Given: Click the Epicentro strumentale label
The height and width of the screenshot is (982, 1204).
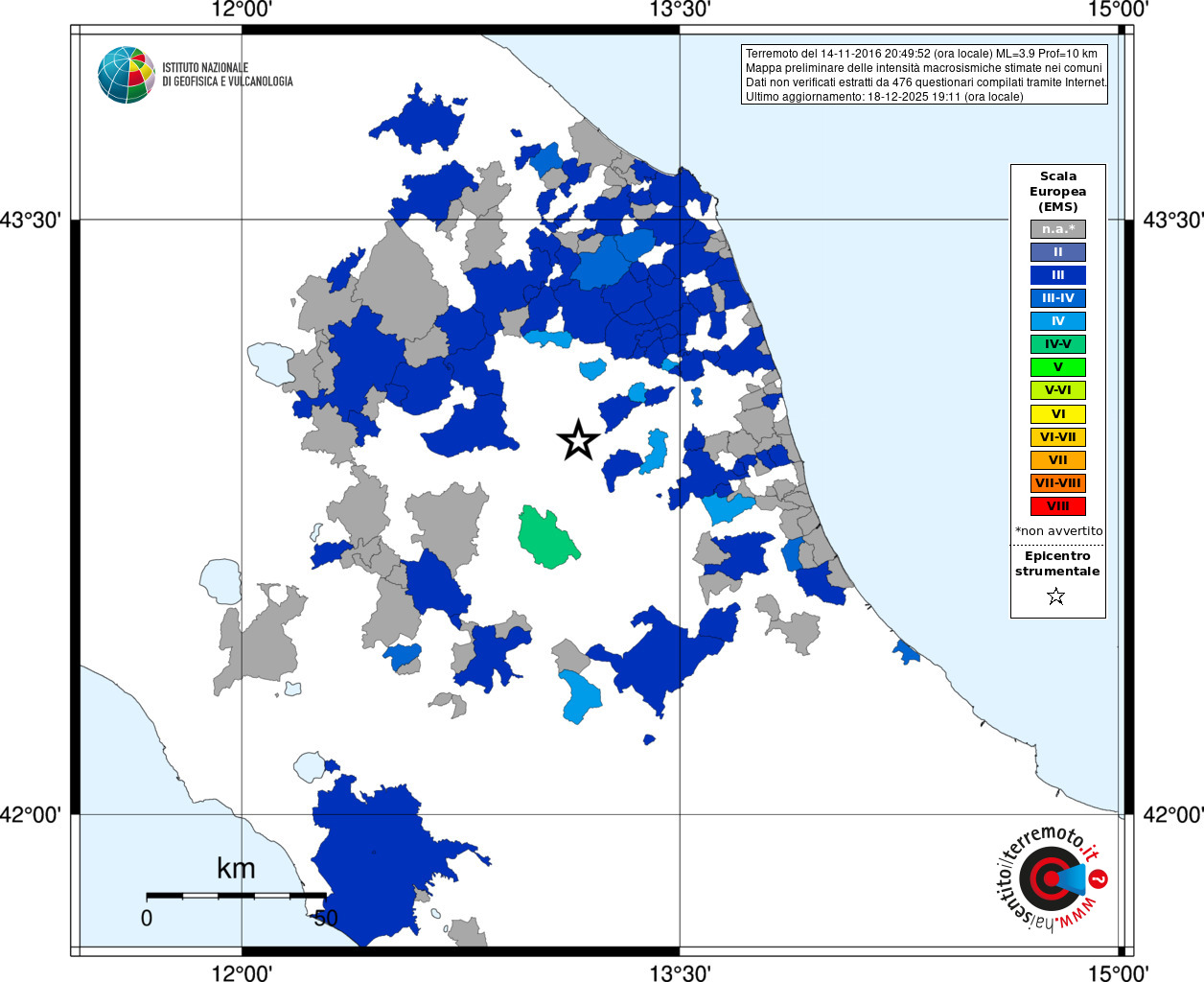Looking at the screenshot, I should tap(1057, 564).
